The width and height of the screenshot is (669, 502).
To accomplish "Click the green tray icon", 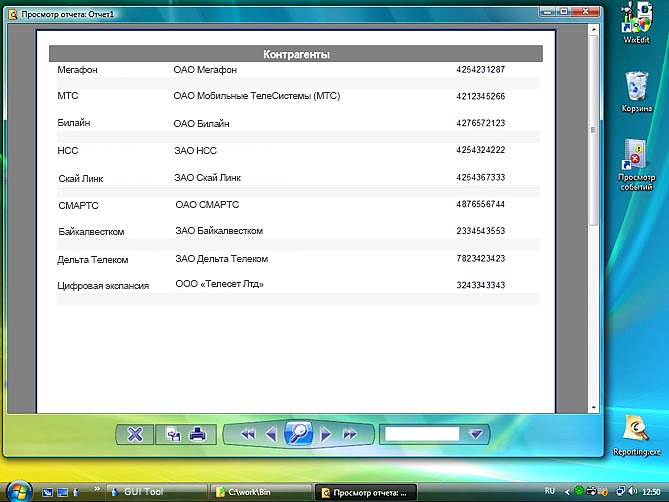I will coord(579,491).
